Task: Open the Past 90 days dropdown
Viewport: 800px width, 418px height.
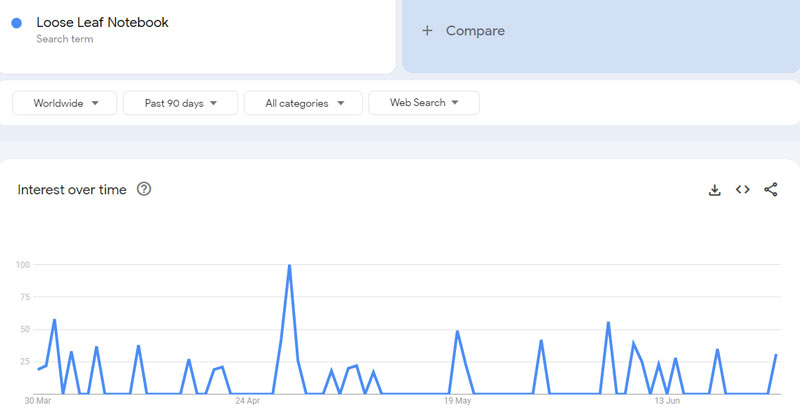Action: click(x=180, y=103)
